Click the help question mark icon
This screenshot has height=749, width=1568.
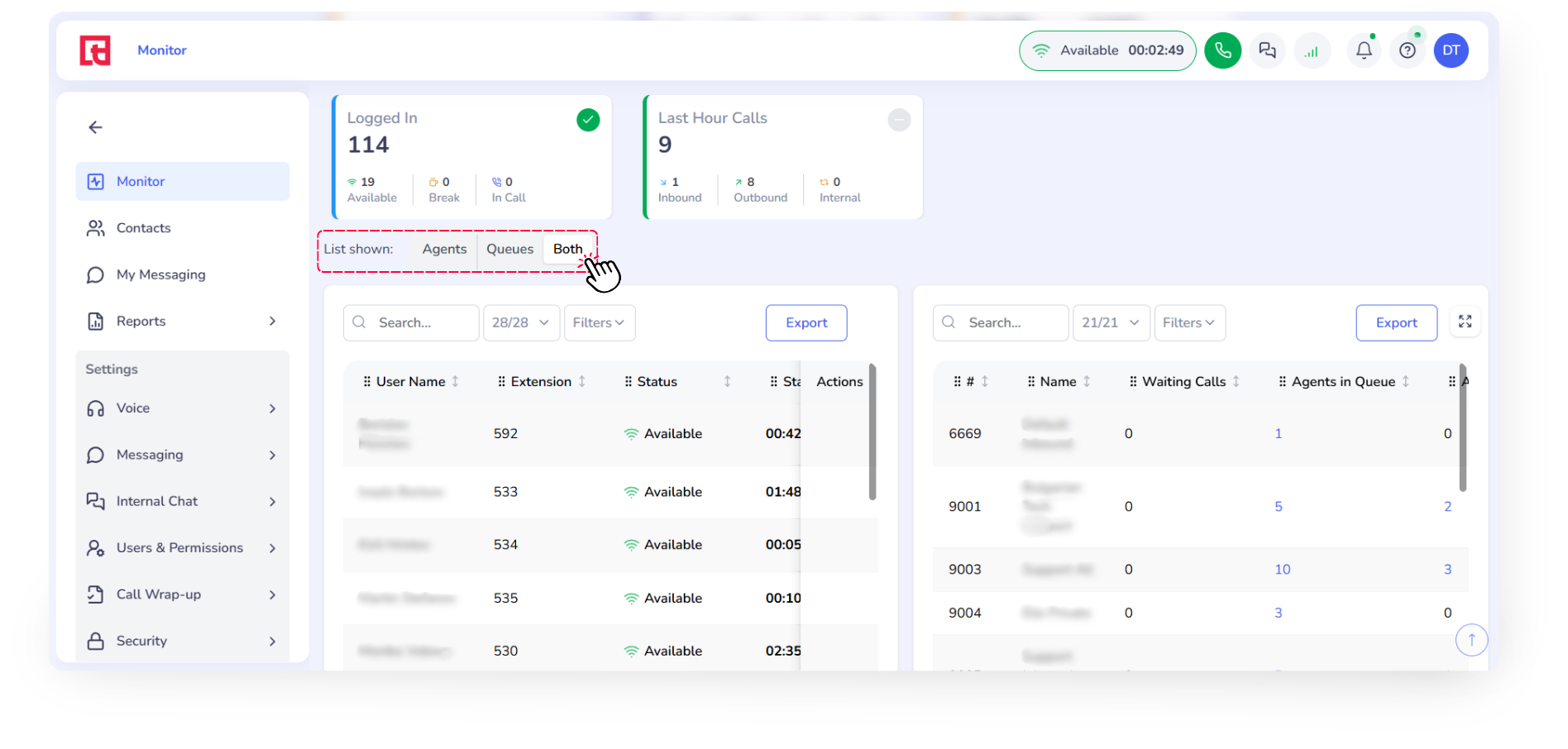pos(1407,50)
